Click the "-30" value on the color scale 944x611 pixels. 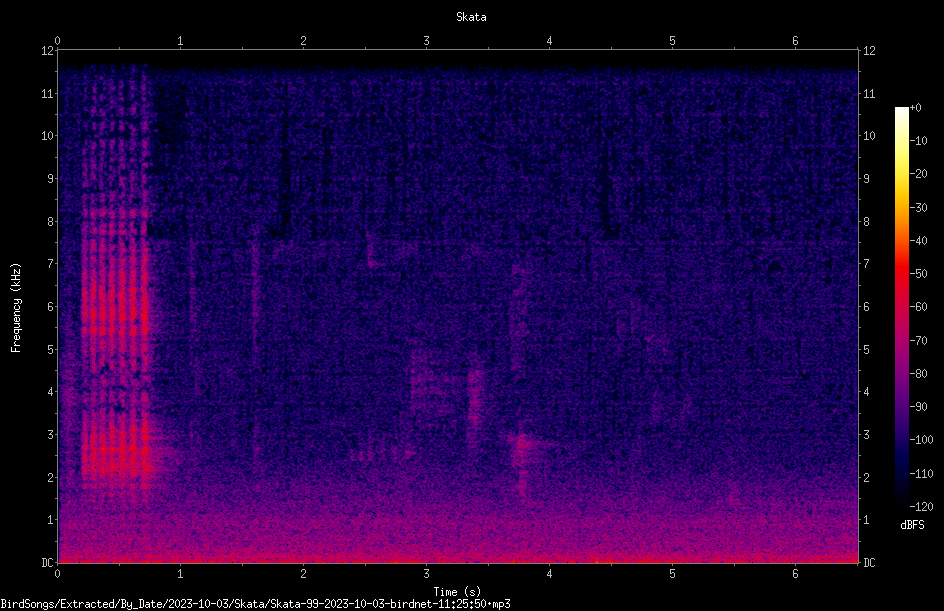[x=919, y=208]
